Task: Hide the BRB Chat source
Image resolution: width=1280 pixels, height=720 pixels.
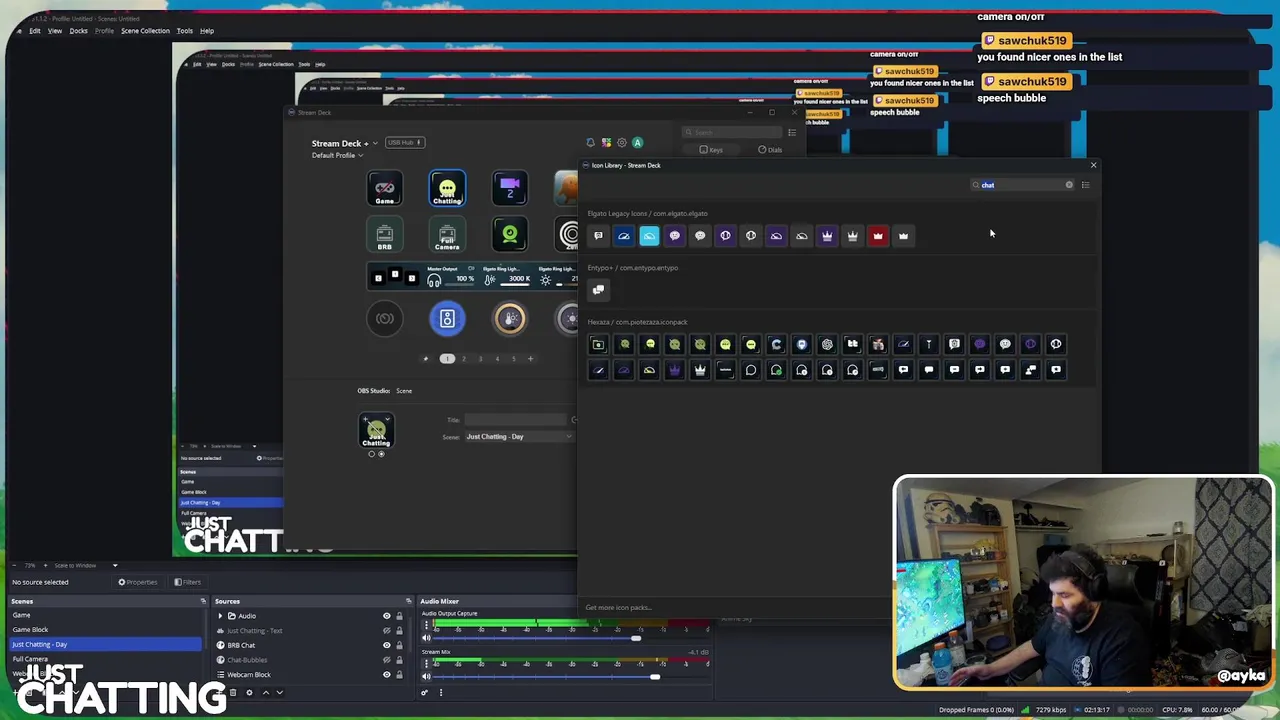Action: pyautogui.click(x=387, y=645)
